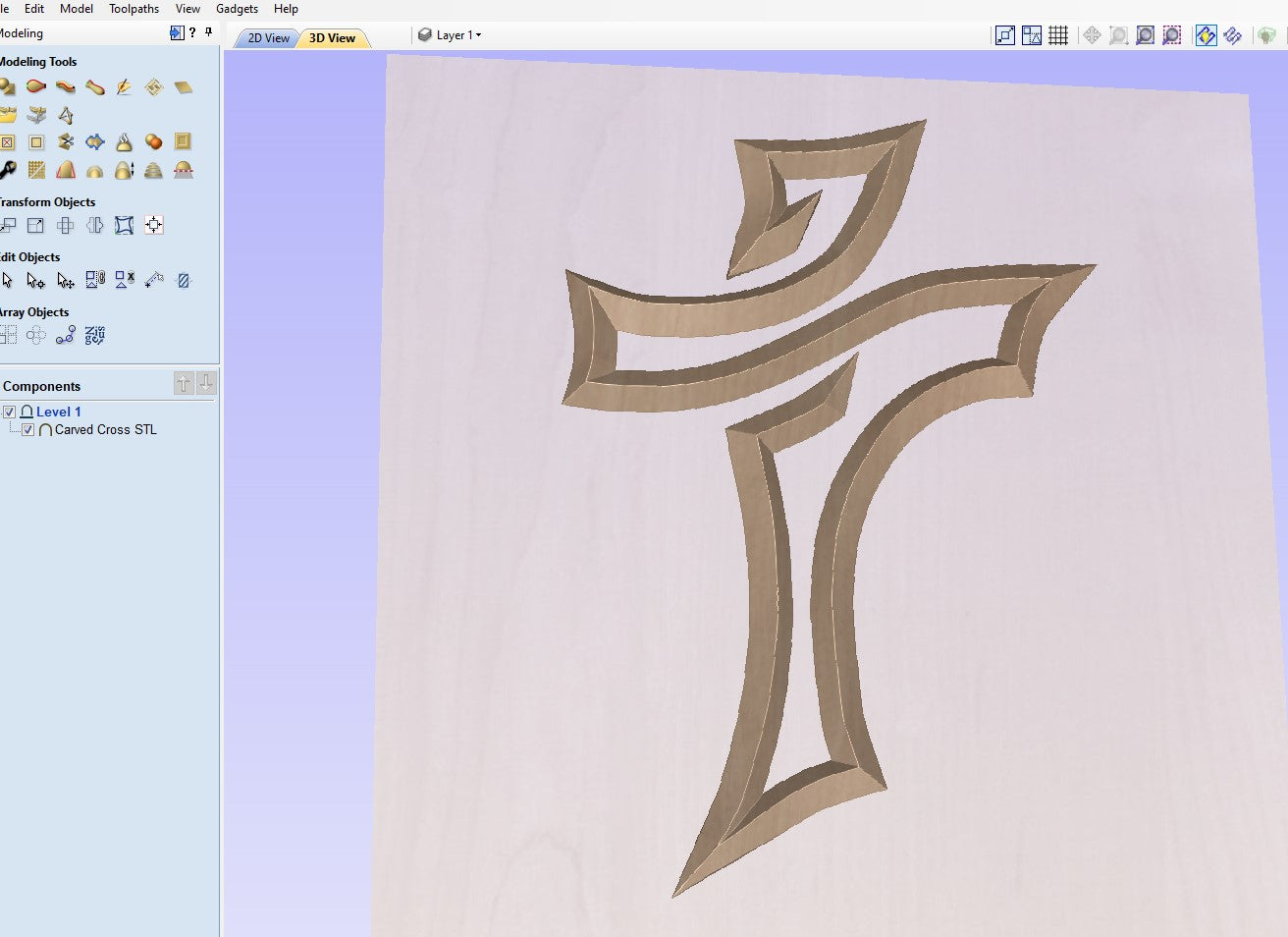
Task: Click the move component down arrow button
Action: [x=206, y=383]
